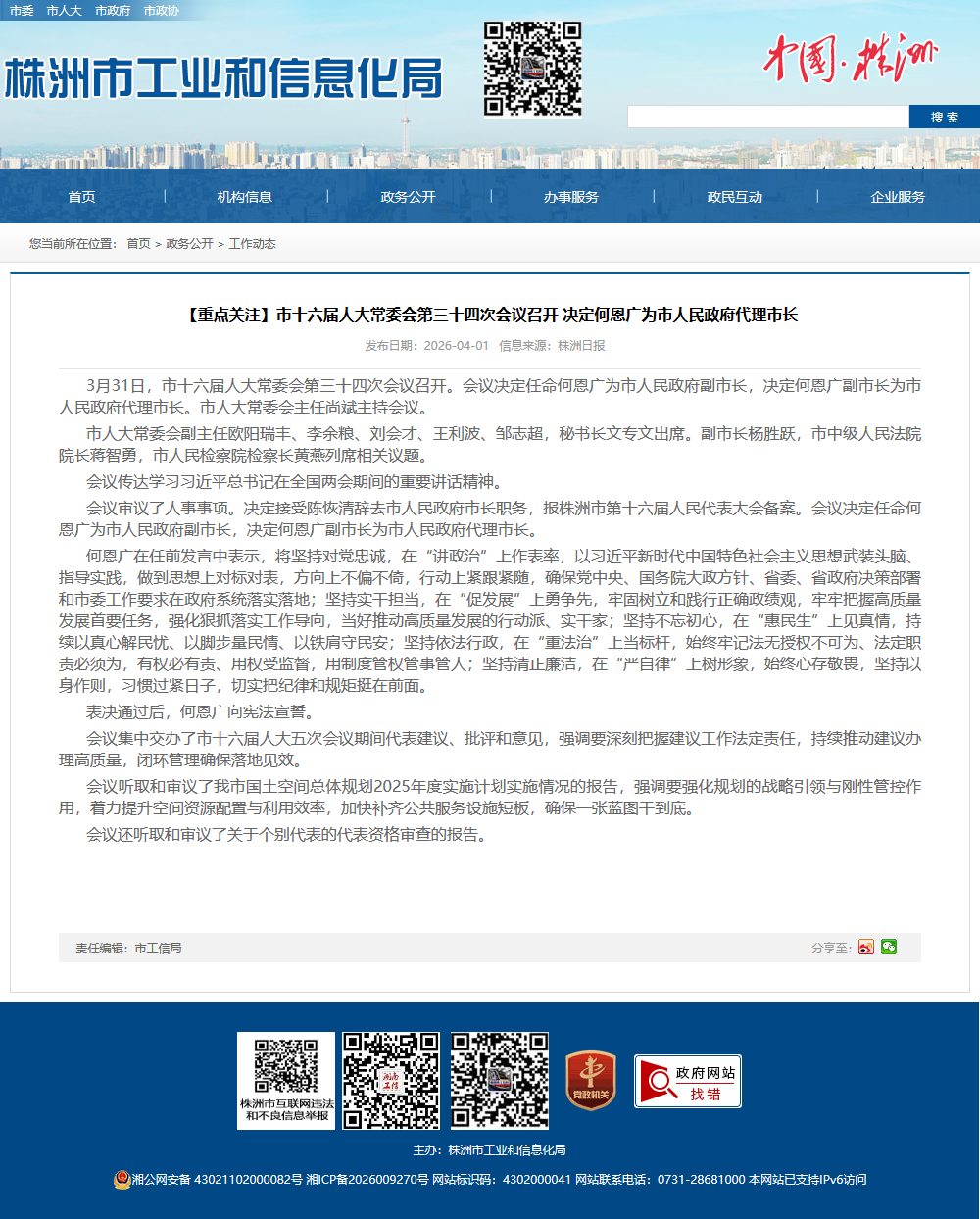
Task: Click the 株洲市工业和信息化局 site title logo
Action: (x=223, y=78)
